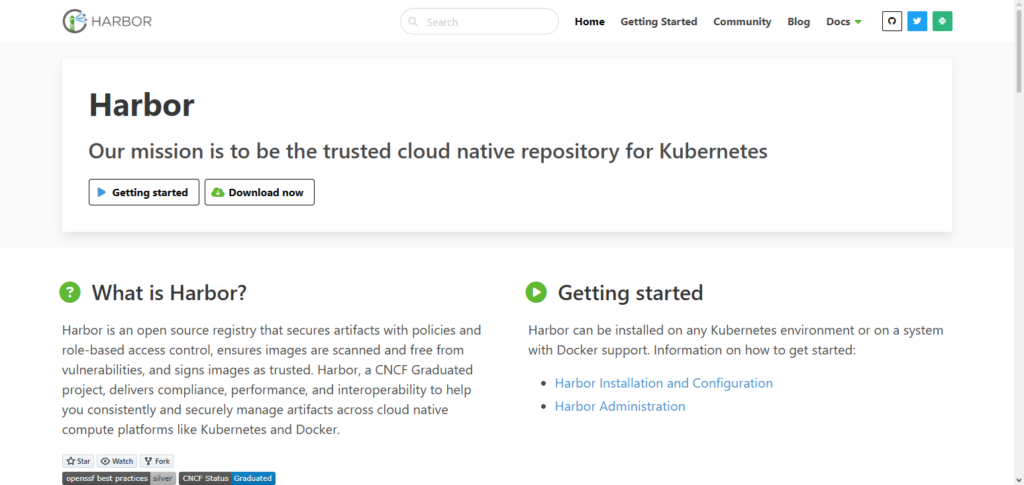Open the Community nav item
The height and width of the screenshot is (485, 1024).
tap(742, 21)
